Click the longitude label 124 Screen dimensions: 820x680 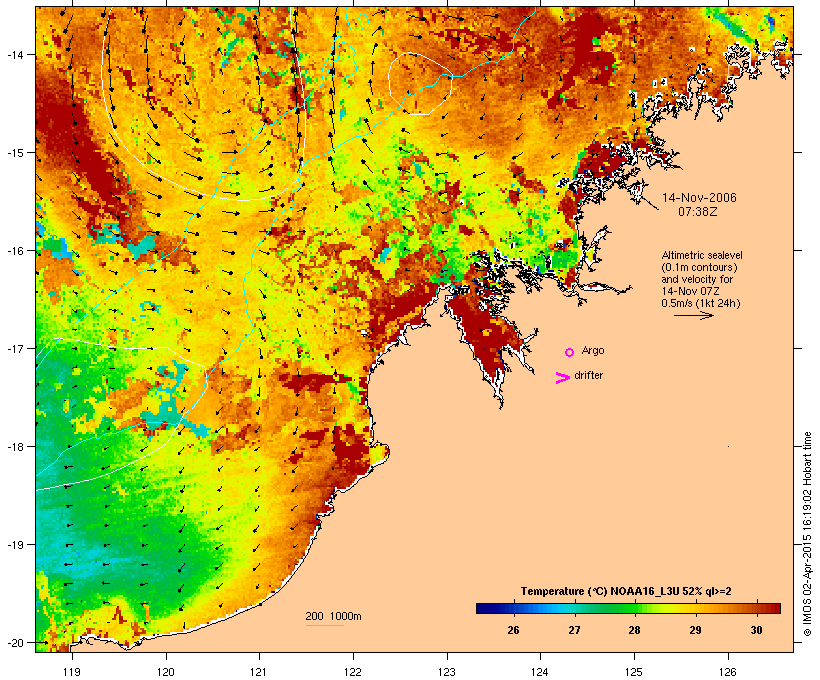(x=540, y=672)
